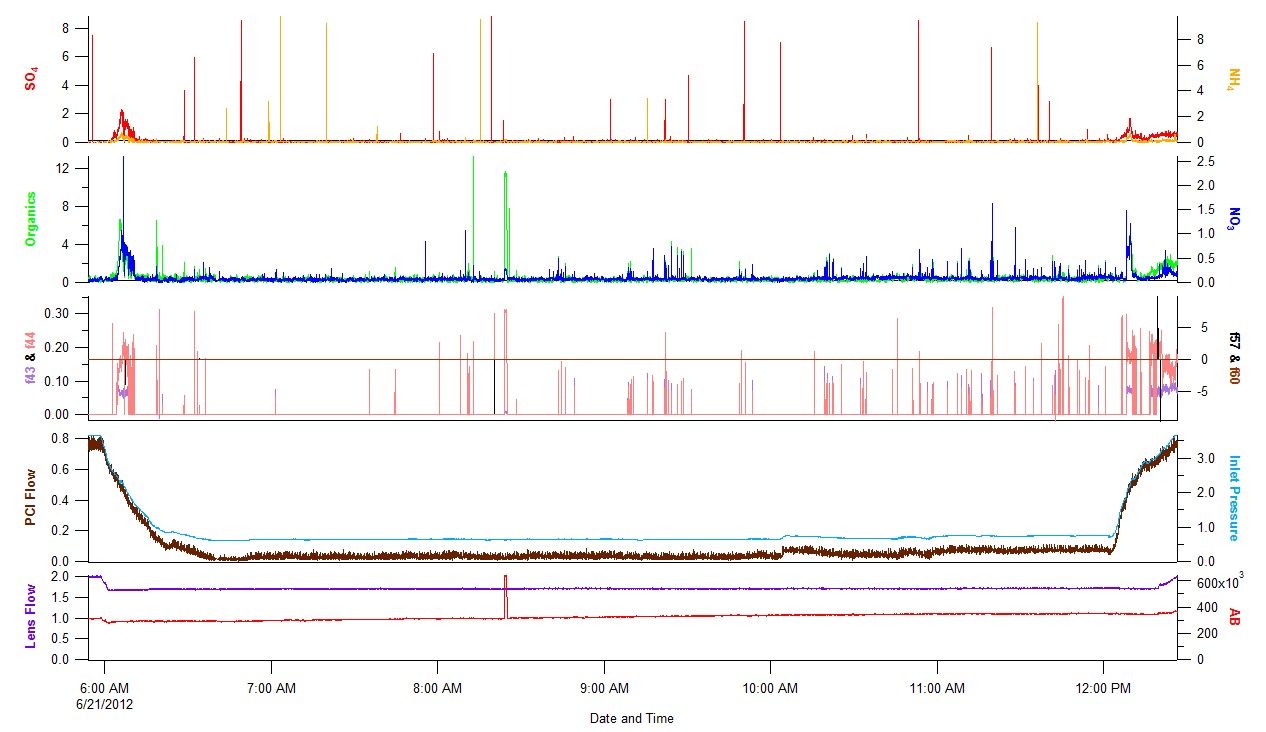Click the Date and Time axis title

631,718
